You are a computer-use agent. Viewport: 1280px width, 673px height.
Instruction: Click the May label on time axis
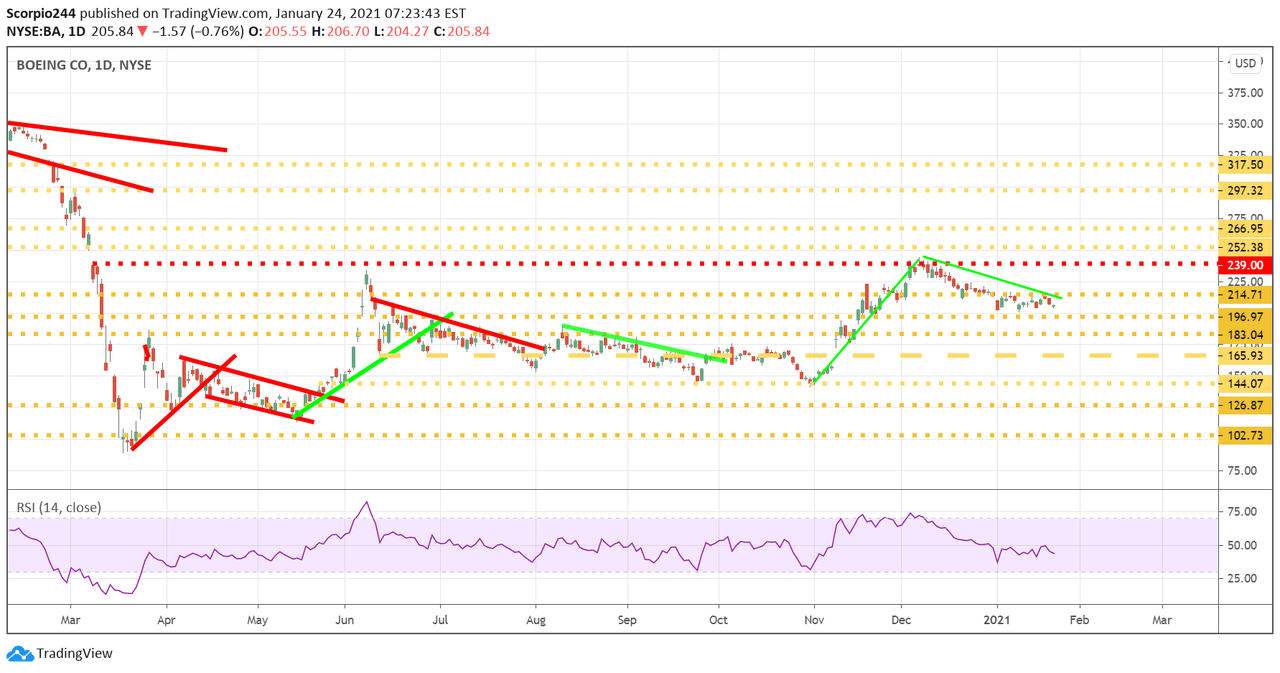(257, 620)
